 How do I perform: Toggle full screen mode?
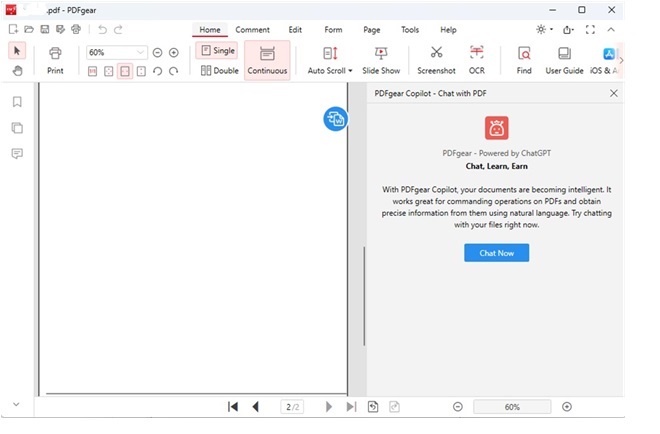pyautogui.click(x=590, y=29)
